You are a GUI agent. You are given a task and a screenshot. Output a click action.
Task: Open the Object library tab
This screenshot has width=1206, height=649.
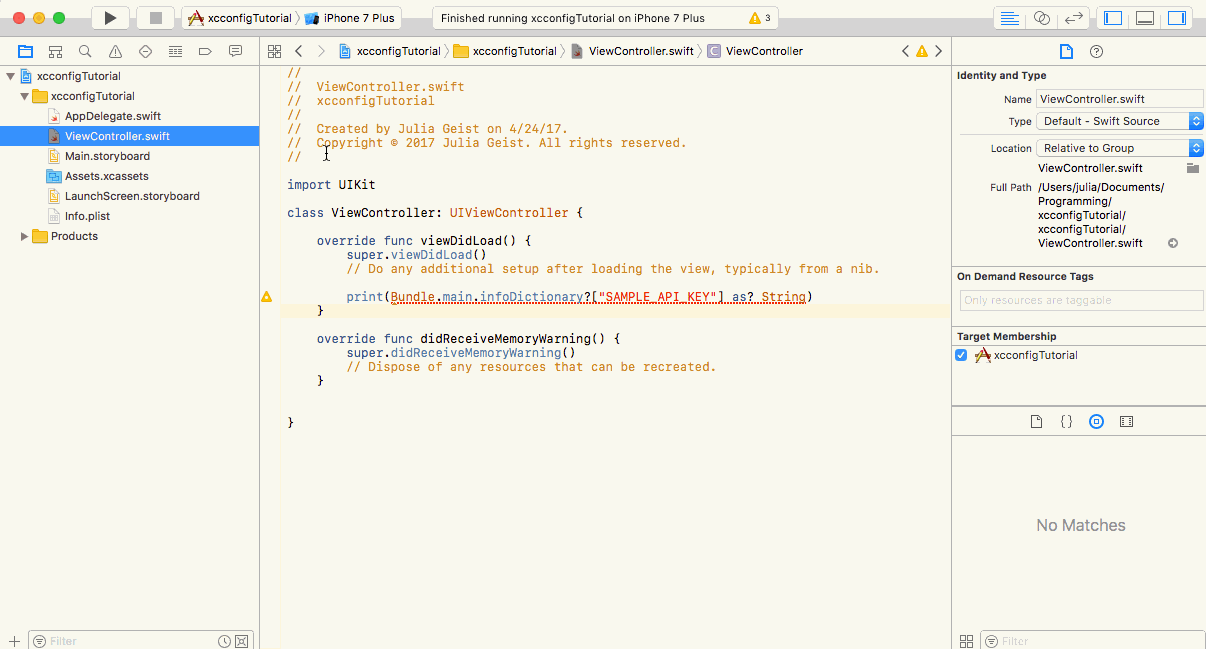(1096, 422)
